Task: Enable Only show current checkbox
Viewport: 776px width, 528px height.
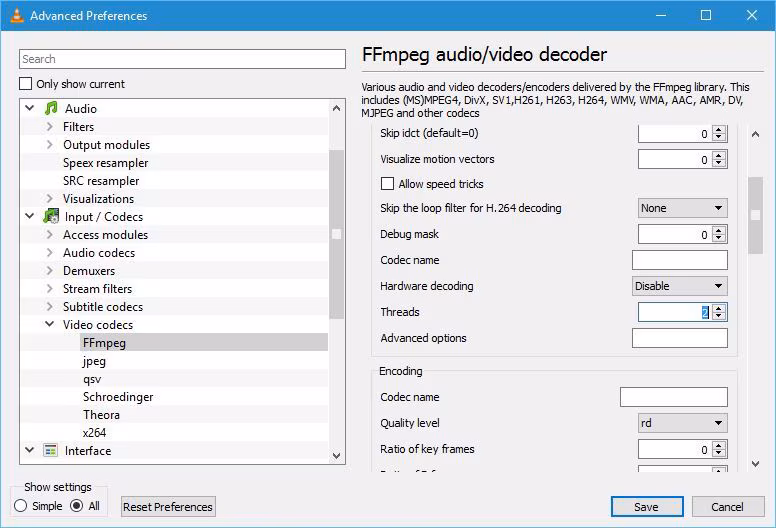Action: [25, 84]
